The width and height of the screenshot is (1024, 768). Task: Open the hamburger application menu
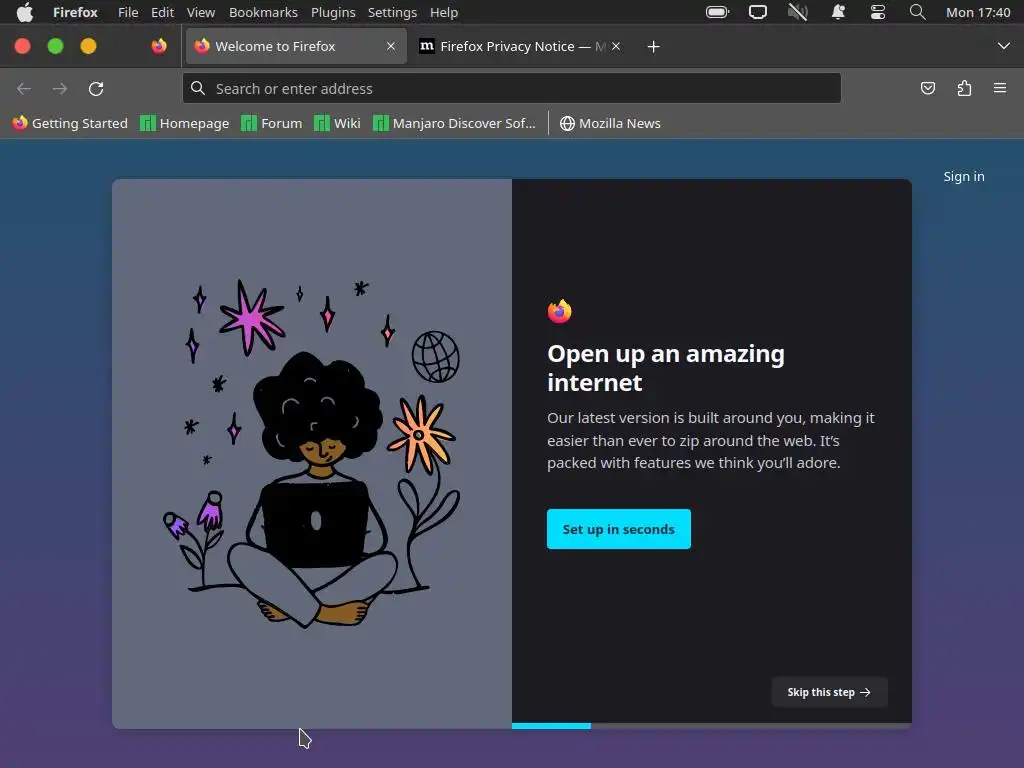1000,88
